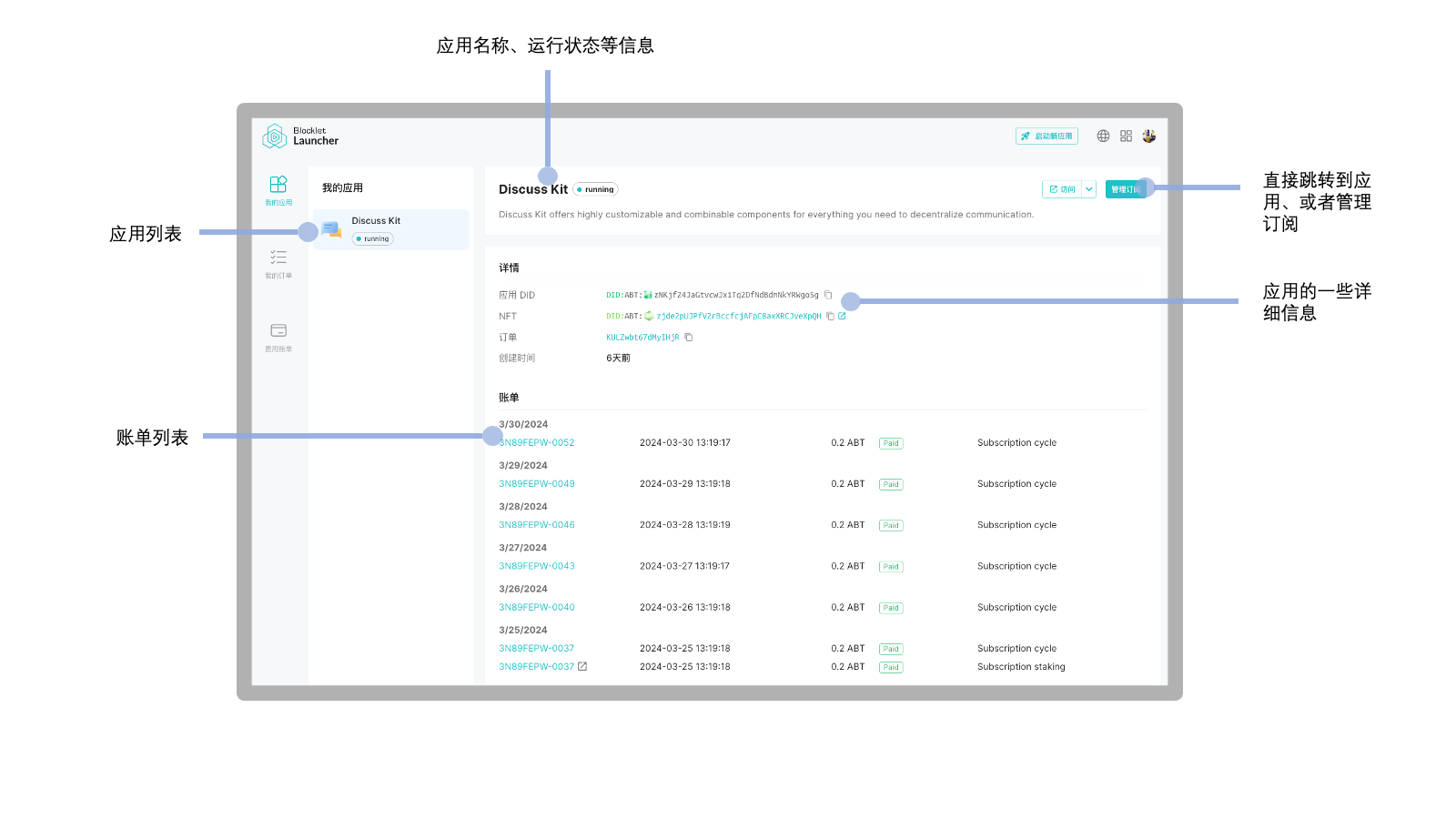Open 费用账单 from the sidebar
This screenshot has height=819, width=1456.
tap(278, 333)
